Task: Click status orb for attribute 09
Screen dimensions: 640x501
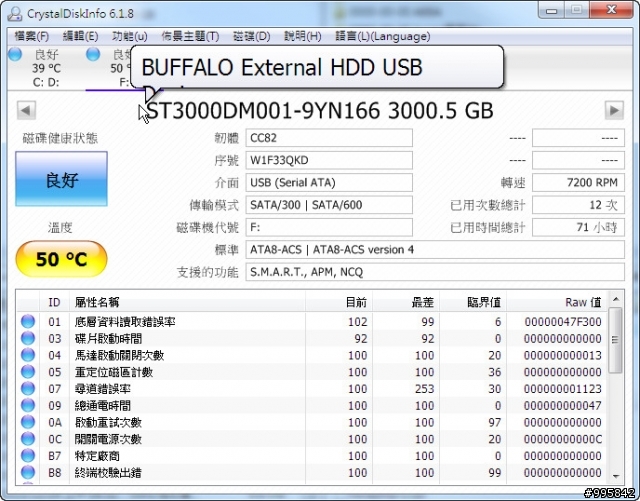Action: pos(28,405)
